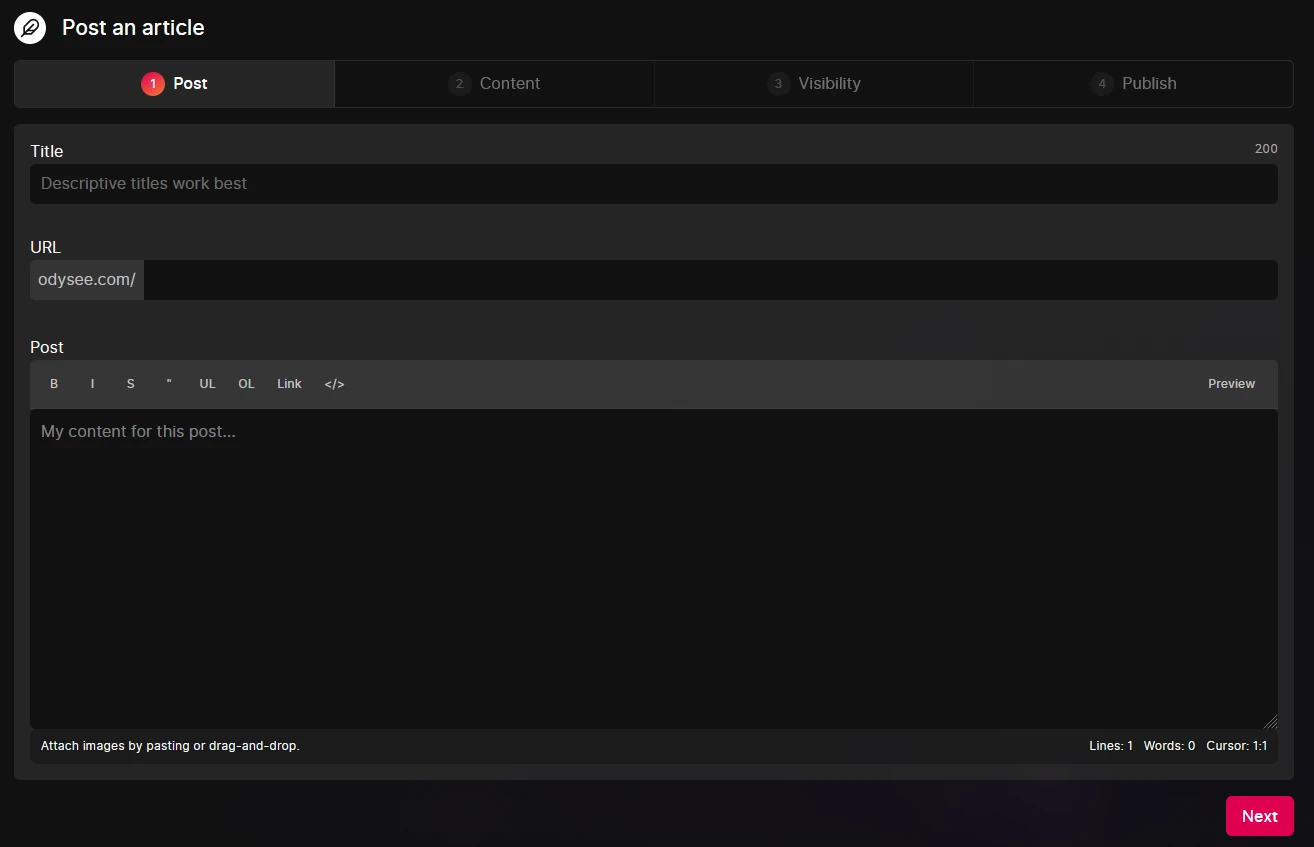
Task: Click the feather article icon
Action: 30,28
